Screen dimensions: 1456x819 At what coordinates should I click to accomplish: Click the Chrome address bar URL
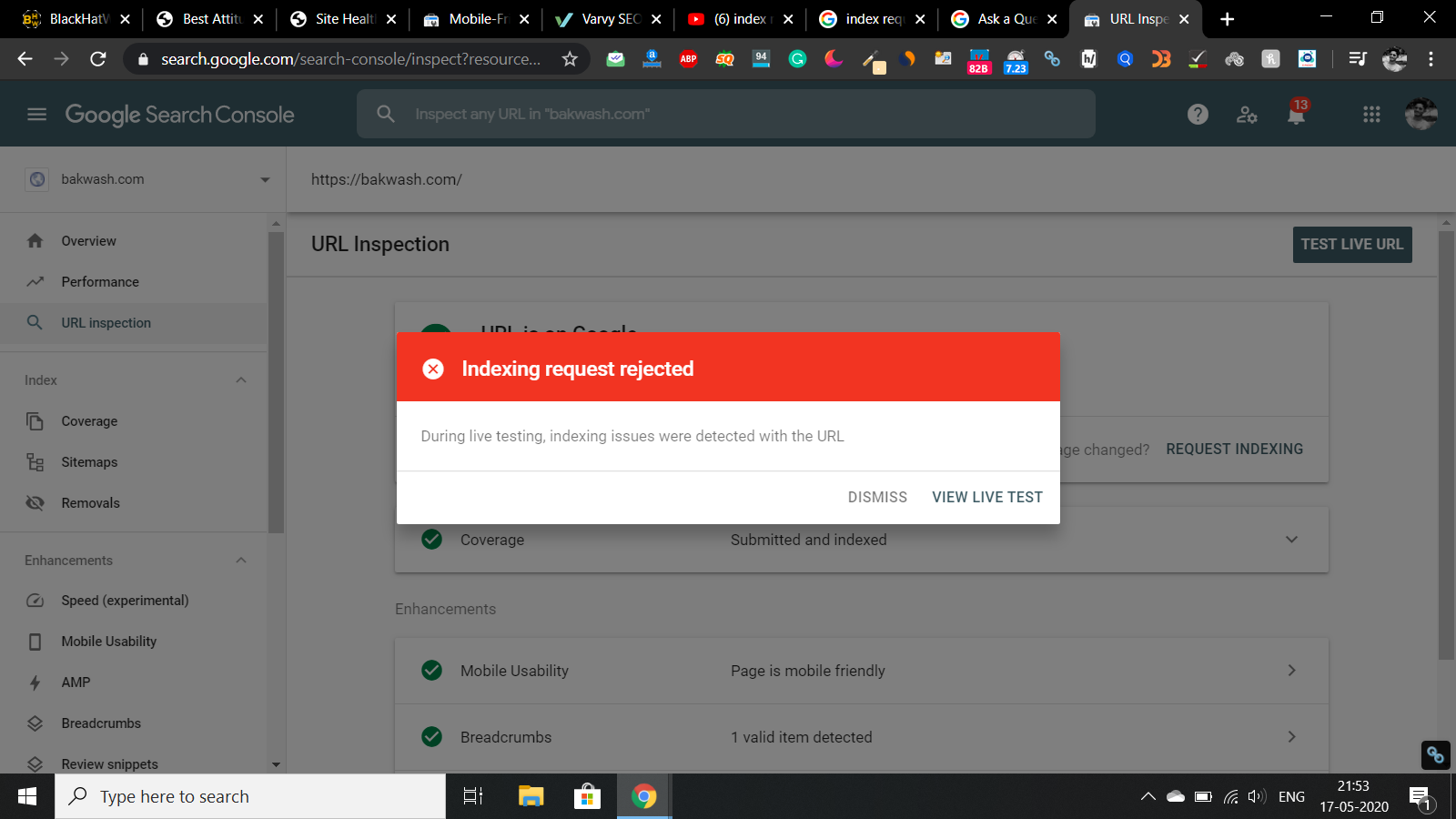350,59
